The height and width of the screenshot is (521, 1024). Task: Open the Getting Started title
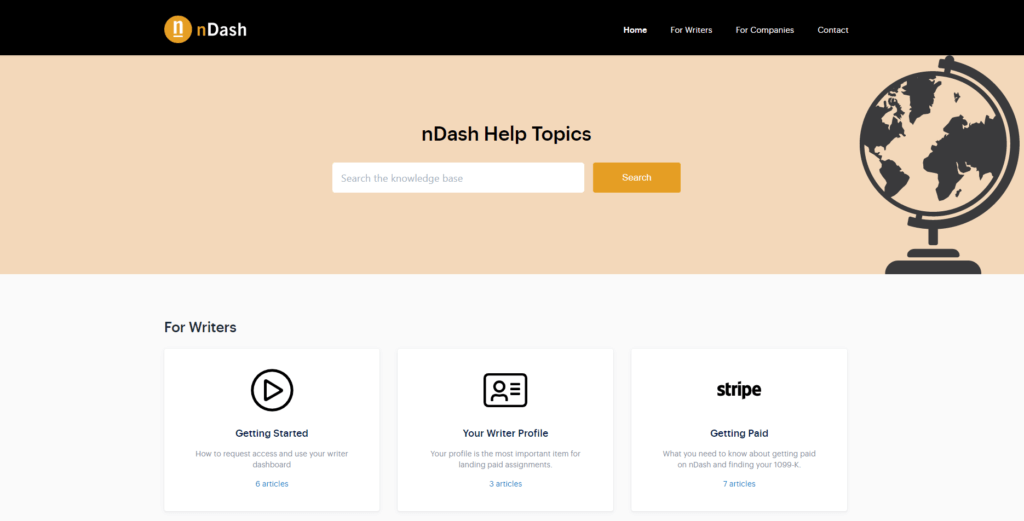click(272, 433)
